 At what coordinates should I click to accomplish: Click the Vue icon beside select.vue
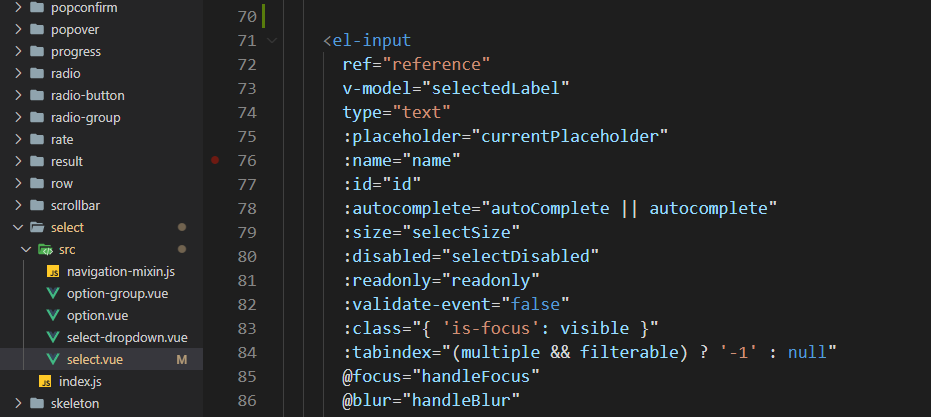click(x=53, y=359)
